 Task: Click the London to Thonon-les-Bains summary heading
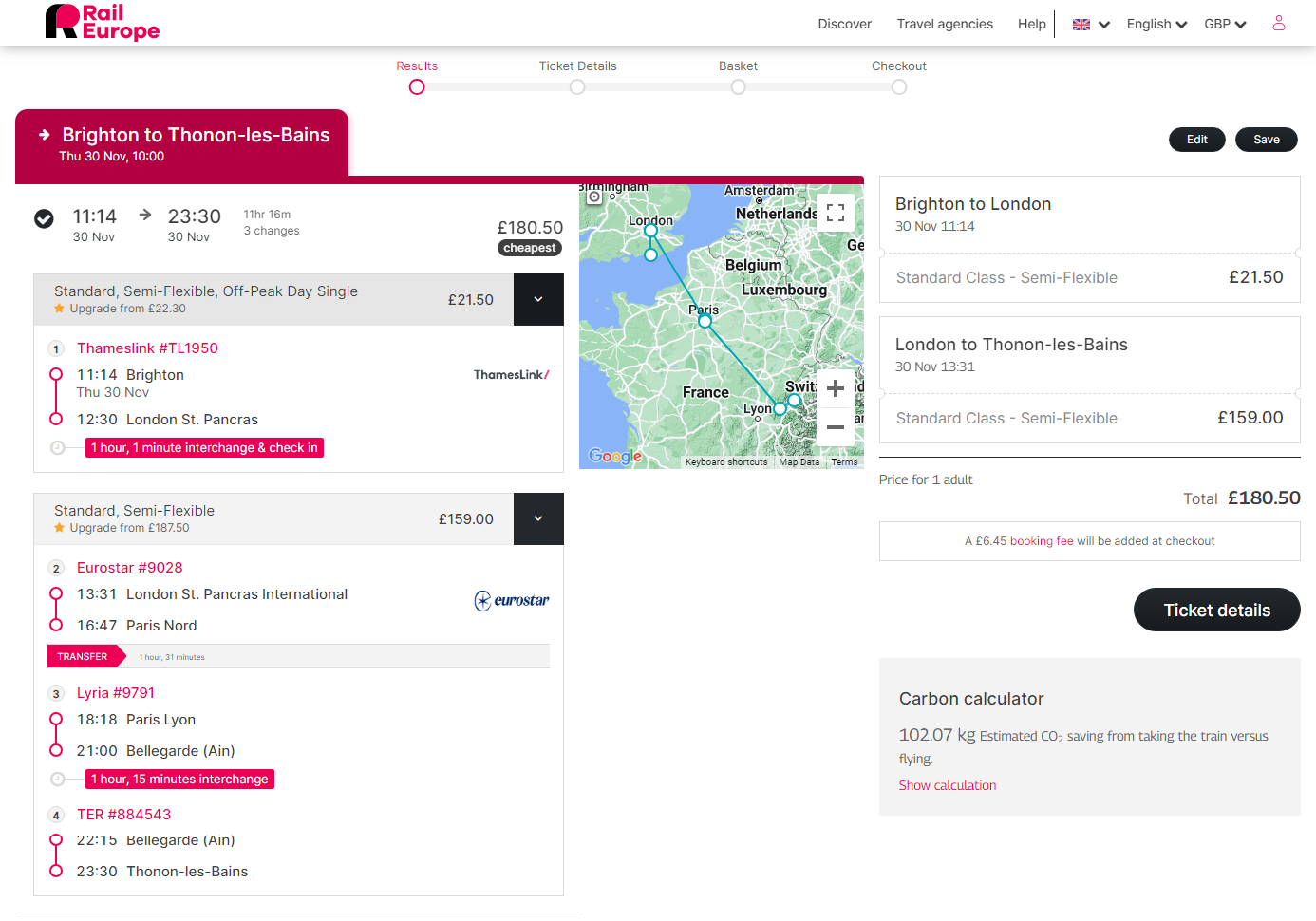tap(1011, 345)
